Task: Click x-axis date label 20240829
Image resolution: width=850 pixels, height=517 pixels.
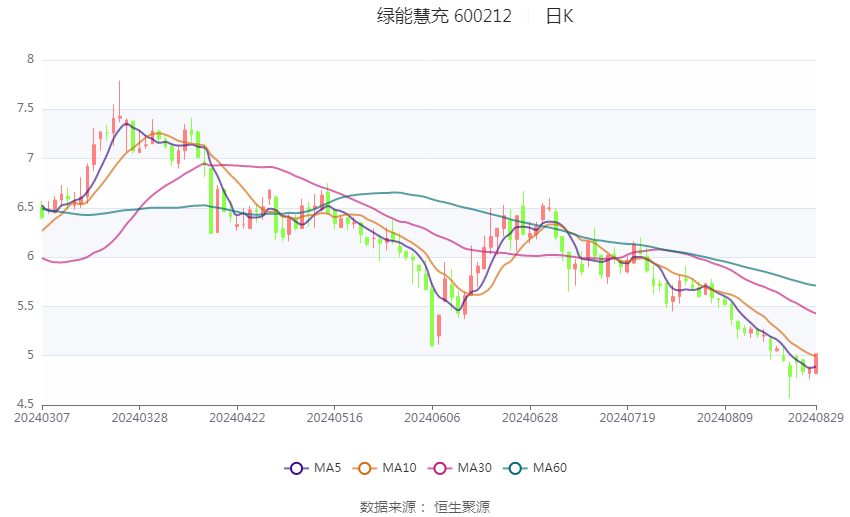Action: [x=816, y=418]
